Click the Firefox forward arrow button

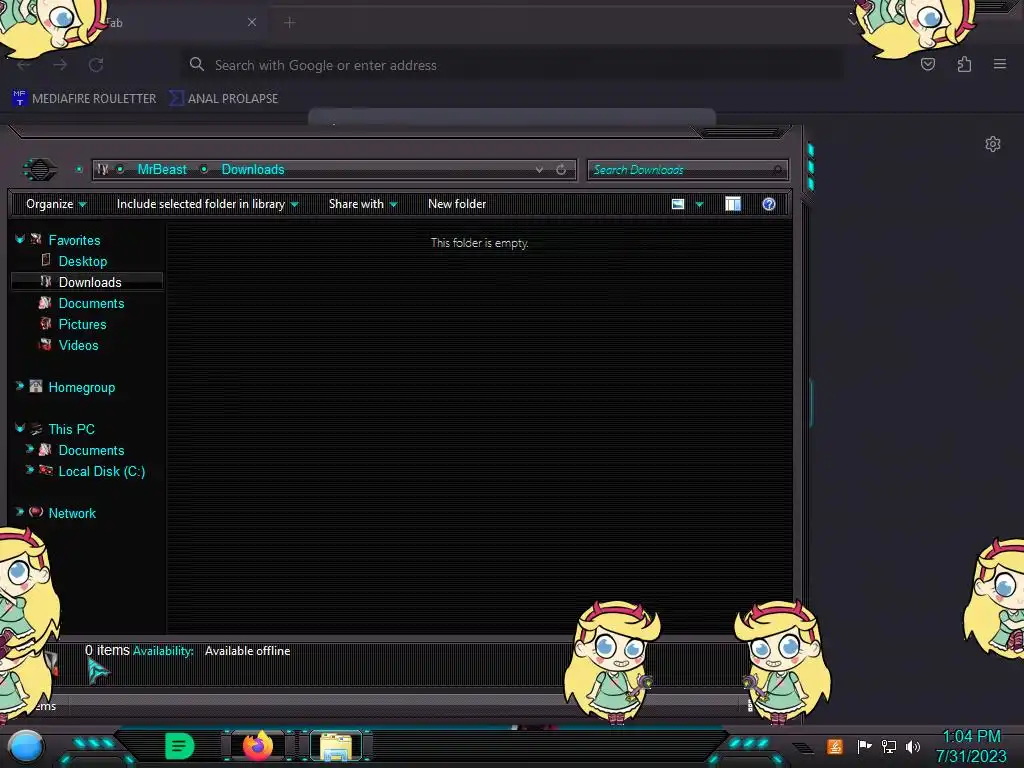(x=60, y=65)
